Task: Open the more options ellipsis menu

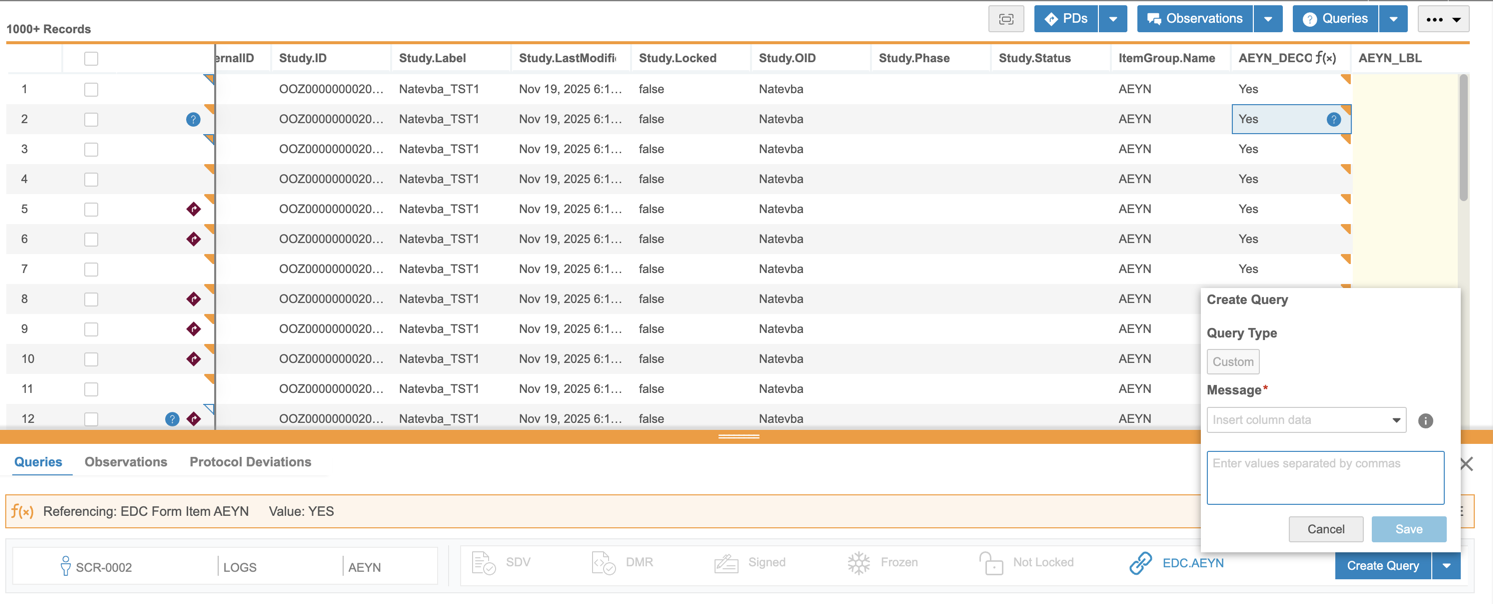Action: click(x=1443, y=19)
